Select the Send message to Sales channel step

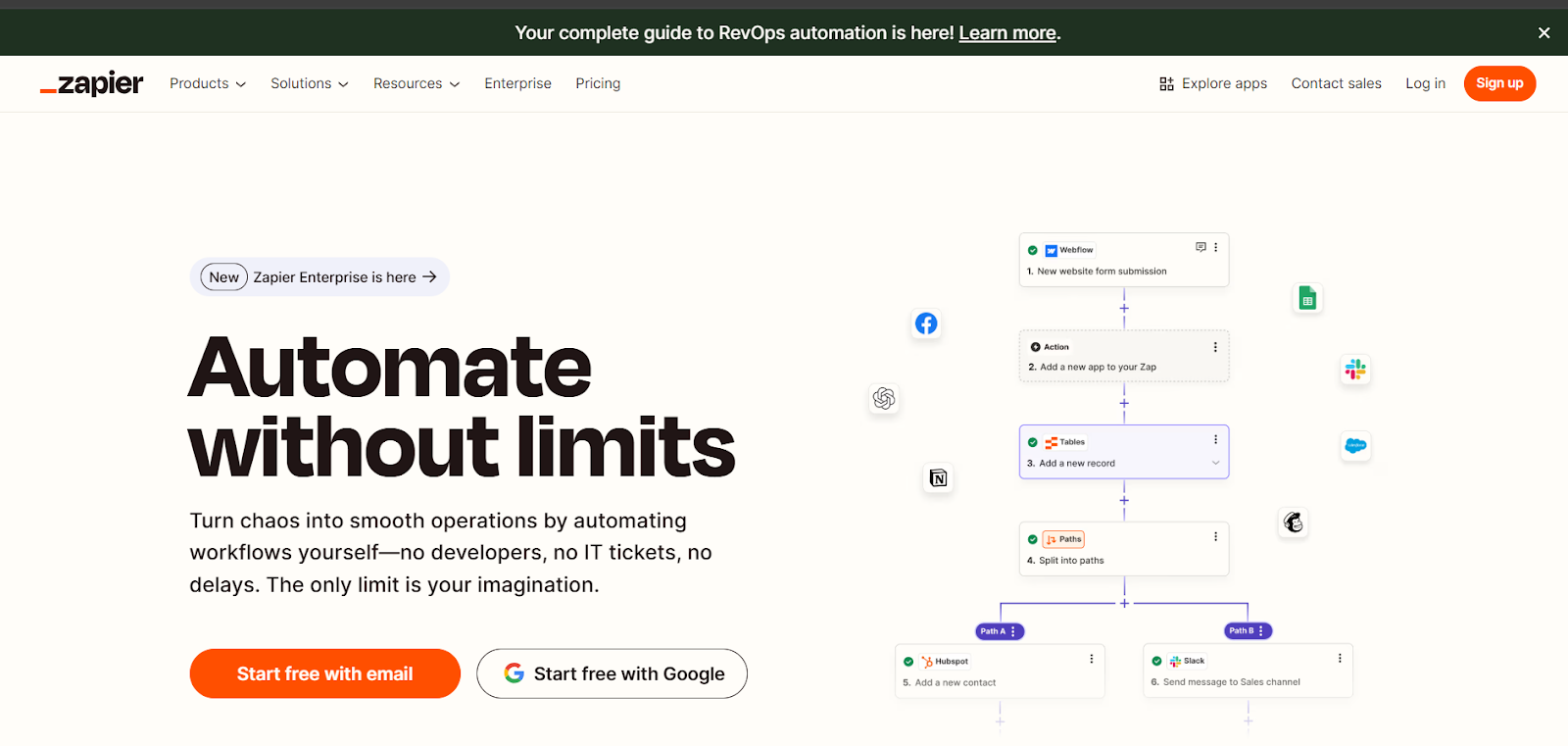click(1248, 671)
